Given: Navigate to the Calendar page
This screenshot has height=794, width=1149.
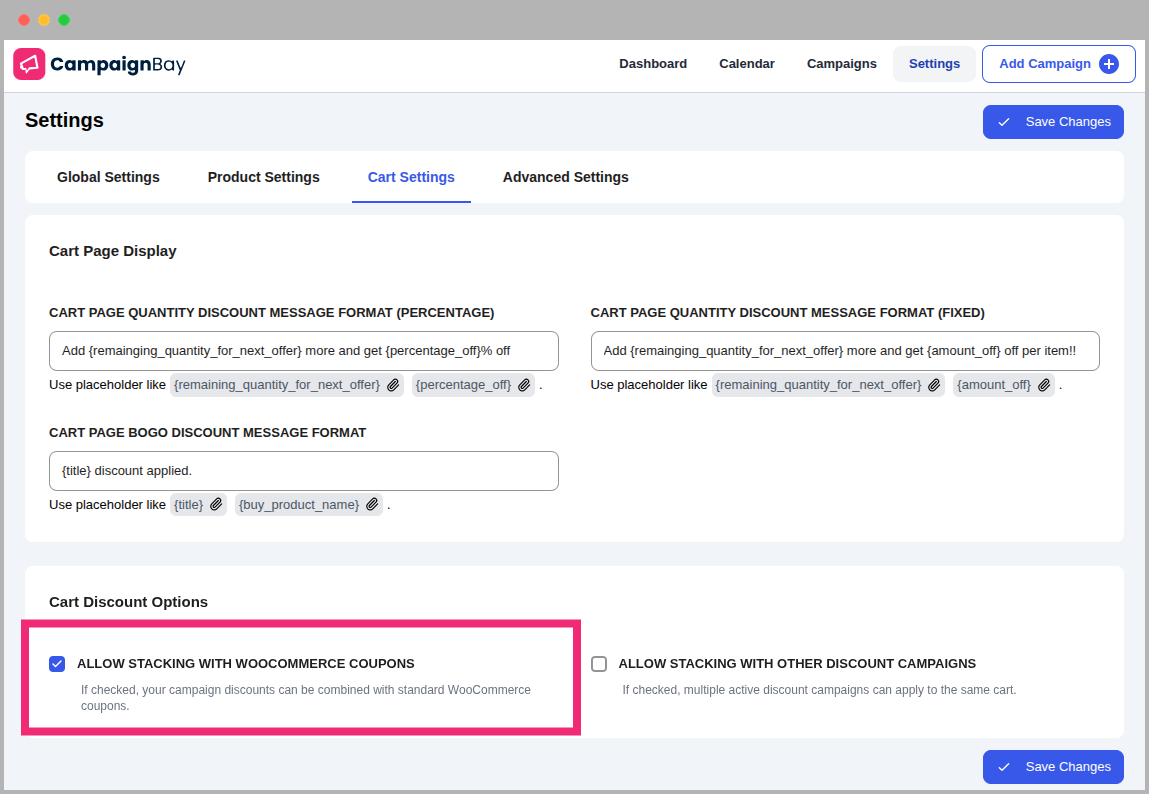Looking at the screenshot, I should coord(747,64).
